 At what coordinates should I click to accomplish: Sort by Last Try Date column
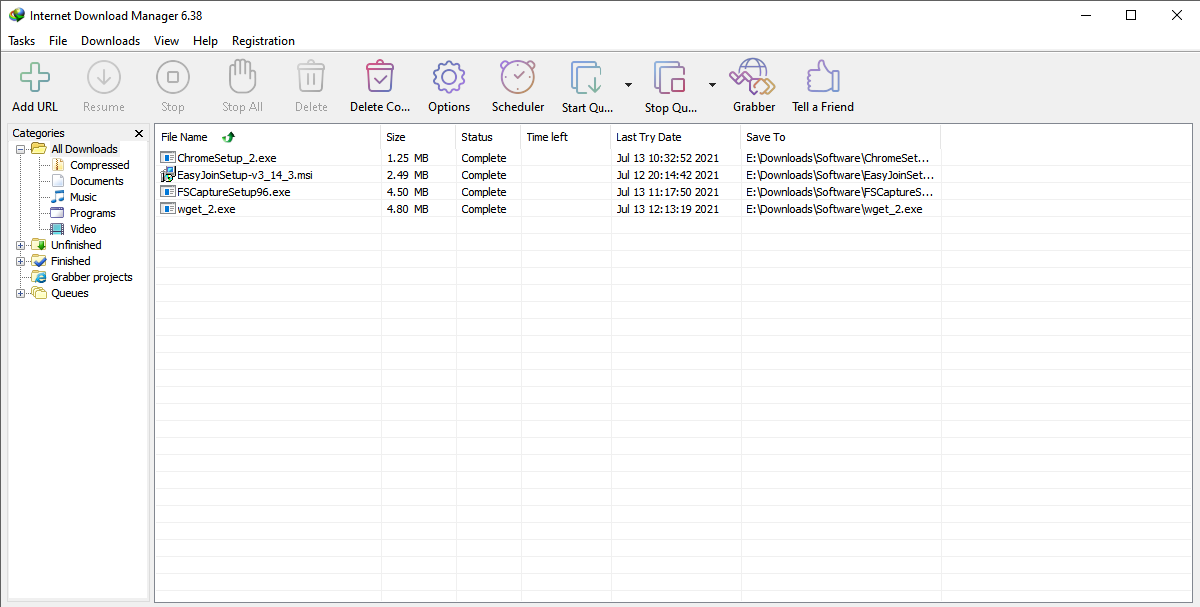point(675,137)
